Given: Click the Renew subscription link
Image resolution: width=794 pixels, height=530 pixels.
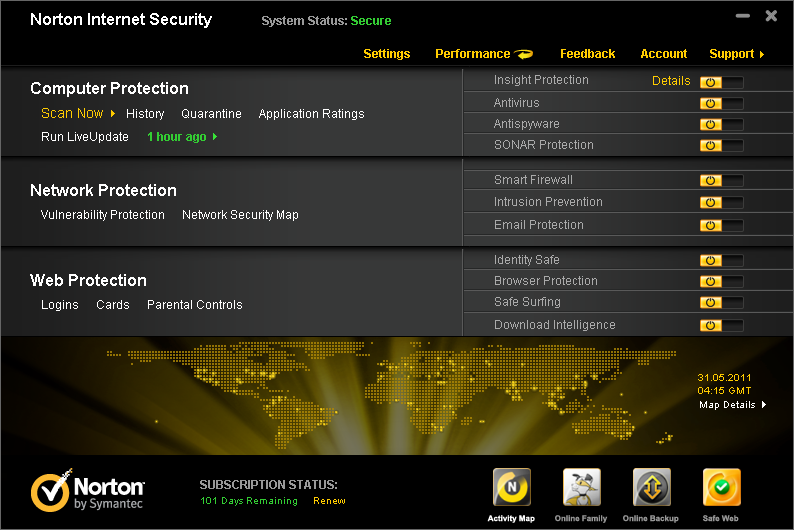Looking at the screenshot, I should click(x=329, y=501).
